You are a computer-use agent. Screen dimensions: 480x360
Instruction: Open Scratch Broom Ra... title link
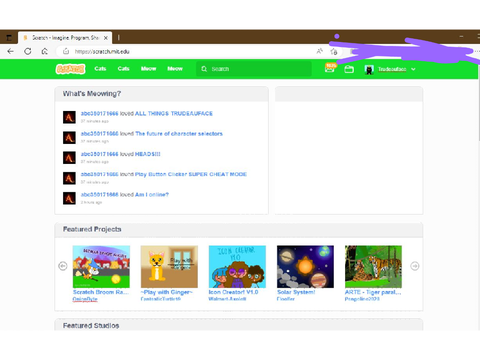point(101,292)
